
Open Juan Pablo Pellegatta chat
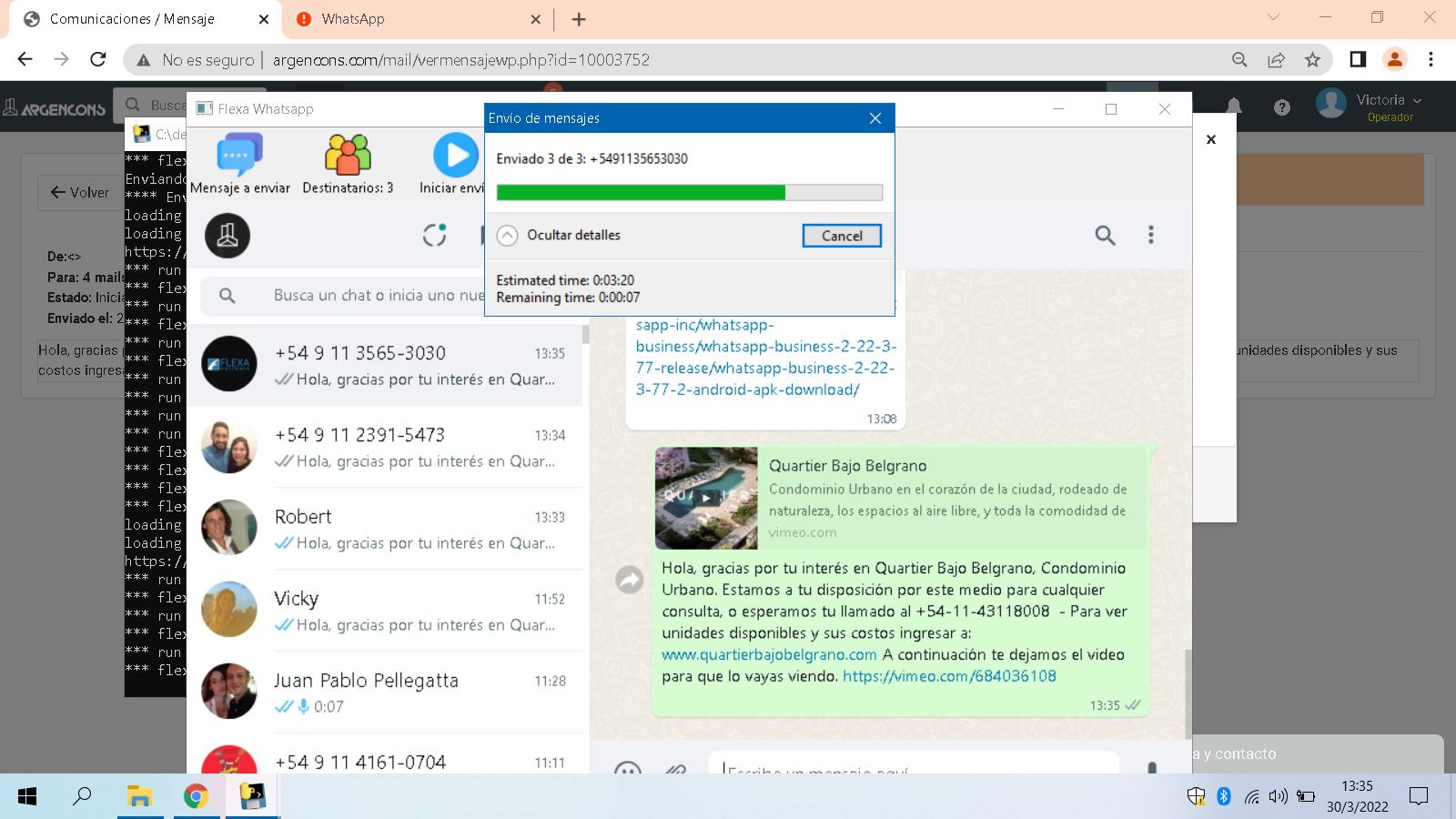pos(384,693)
